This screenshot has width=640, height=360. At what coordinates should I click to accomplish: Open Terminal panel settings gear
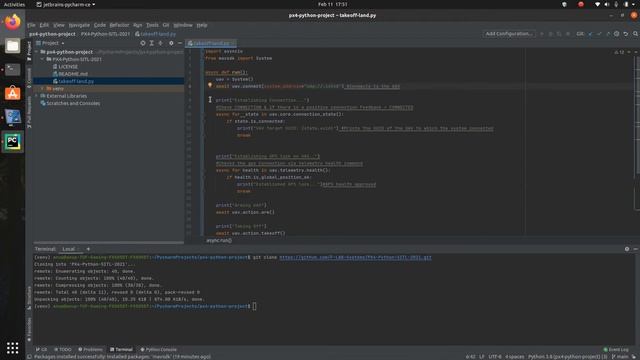627,249
